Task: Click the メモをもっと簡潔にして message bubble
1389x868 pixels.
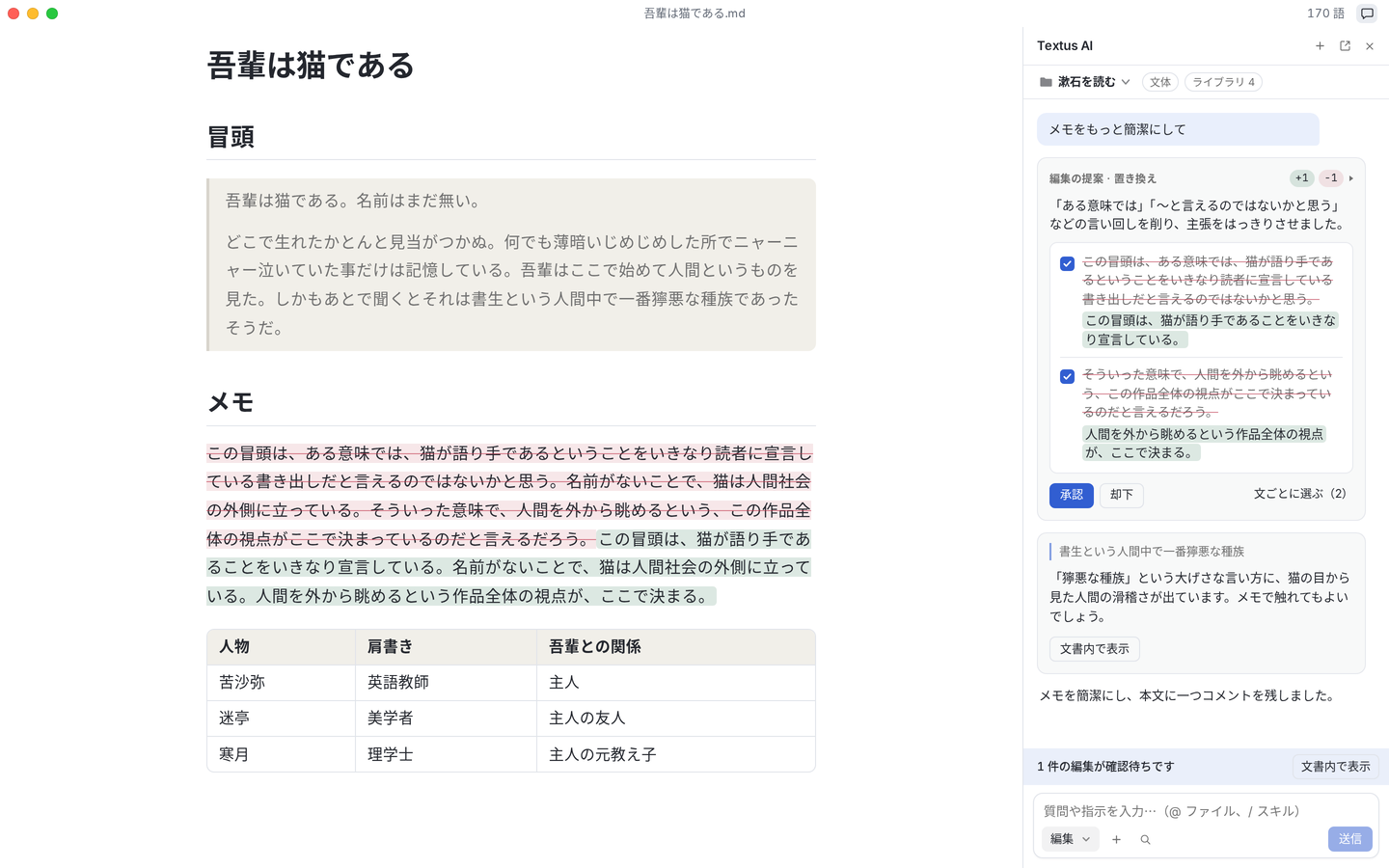Action: [1178, 129]
